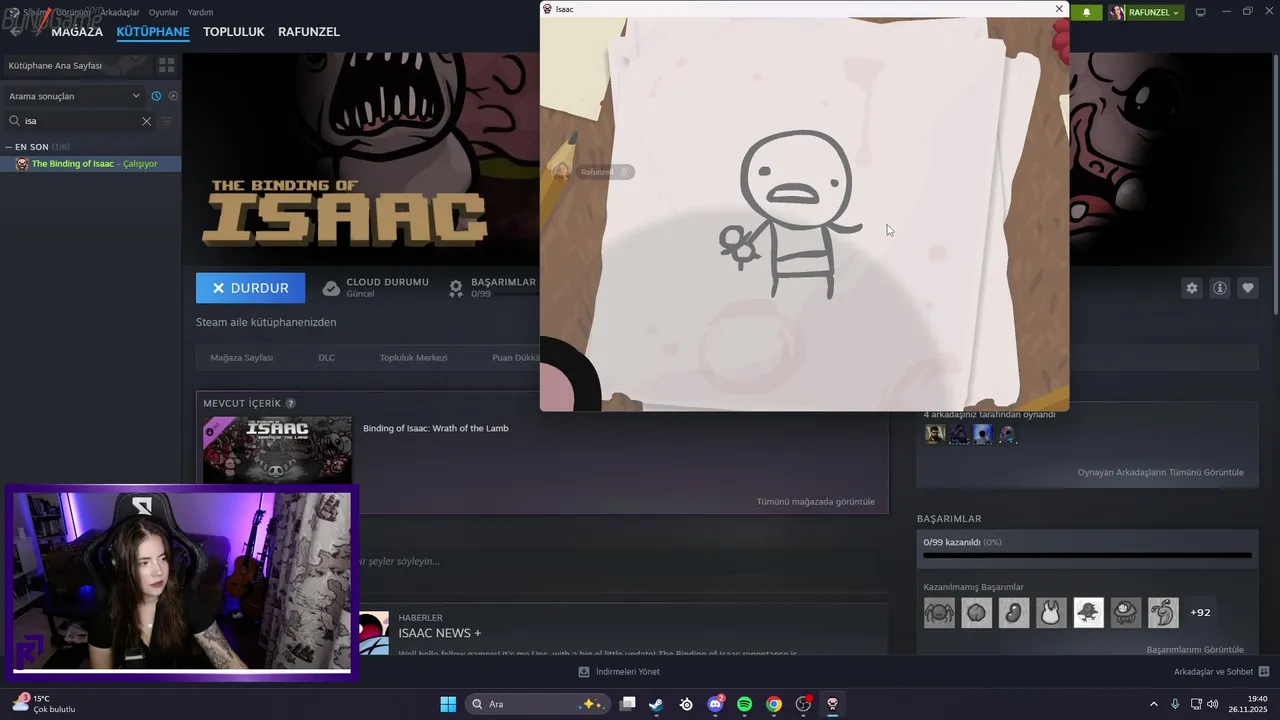Sort library by recent activity clock icon
Image resolution: width=1280 pixels, height=720 pixels.
[156, 96]
